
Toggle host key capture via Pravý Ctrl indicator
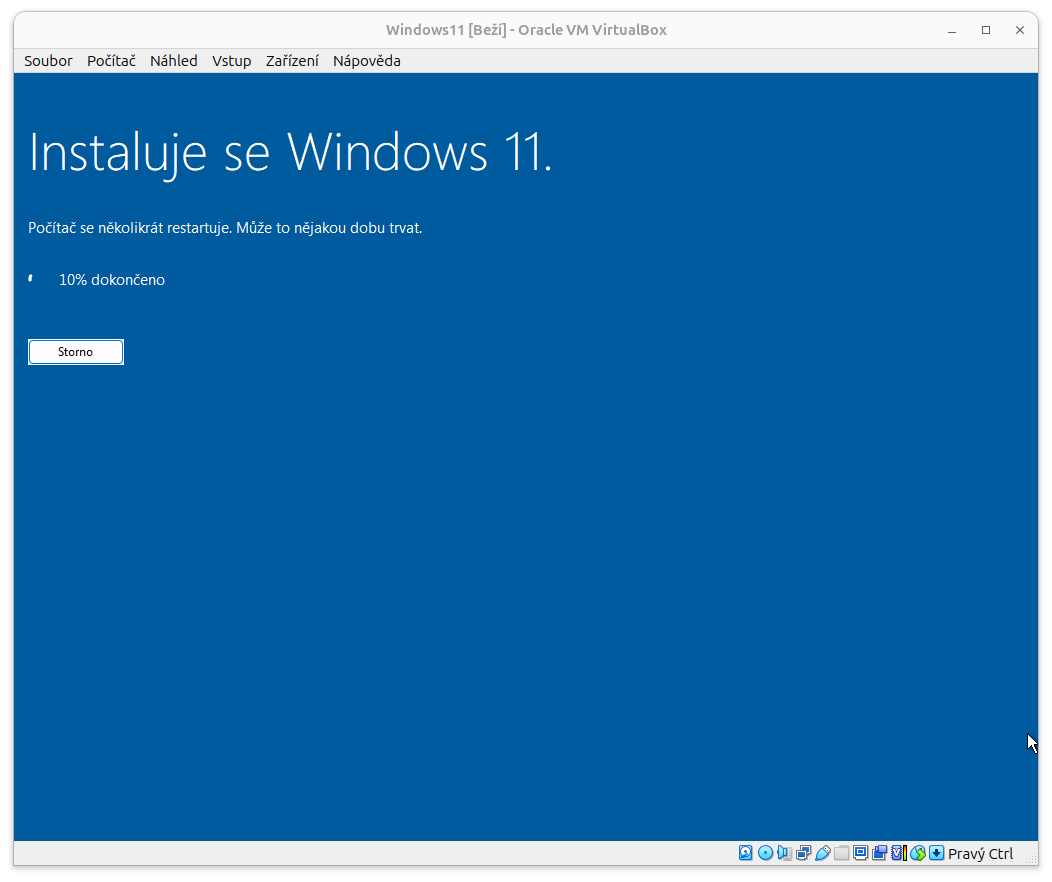[980, 853]
